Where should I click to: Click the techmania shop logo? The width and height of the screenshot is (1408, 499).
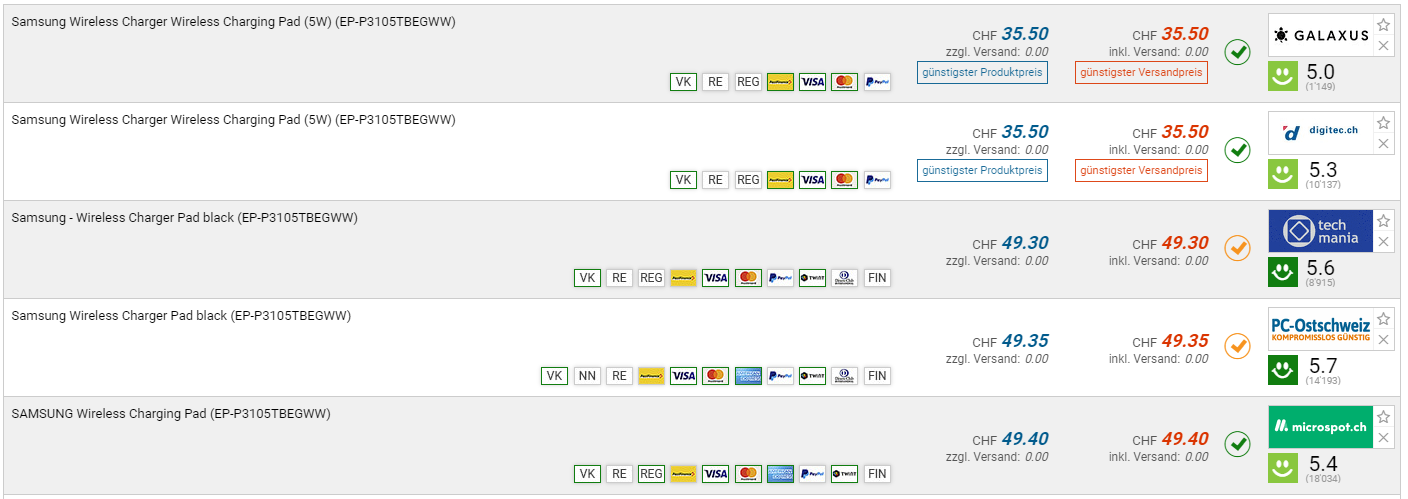[1320, 231]
